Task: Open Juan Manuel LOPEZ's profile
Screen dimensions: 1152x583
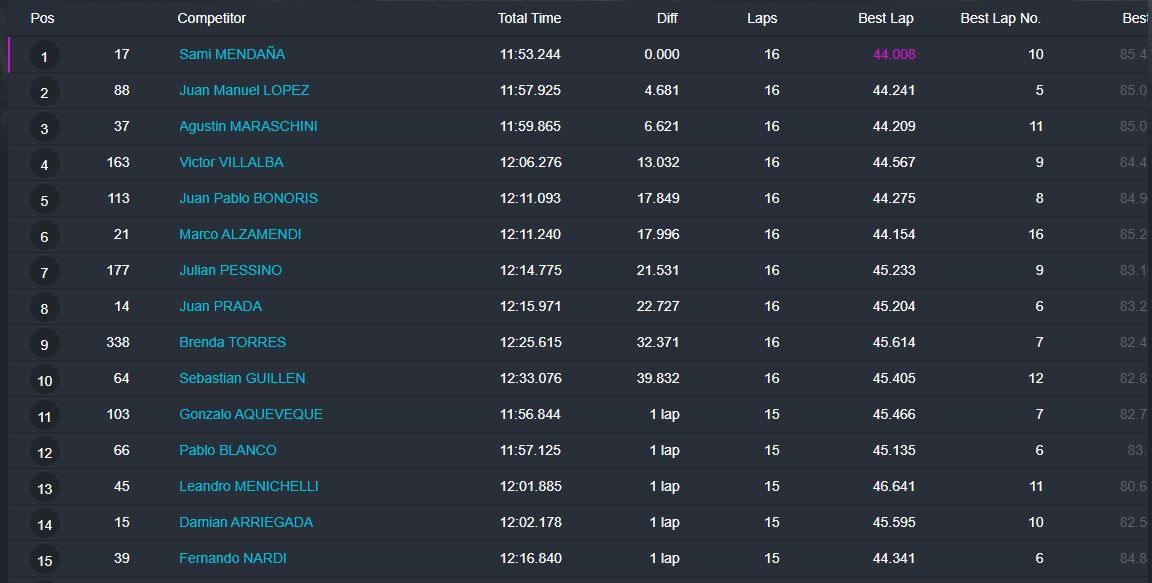Action: (244, 90)
